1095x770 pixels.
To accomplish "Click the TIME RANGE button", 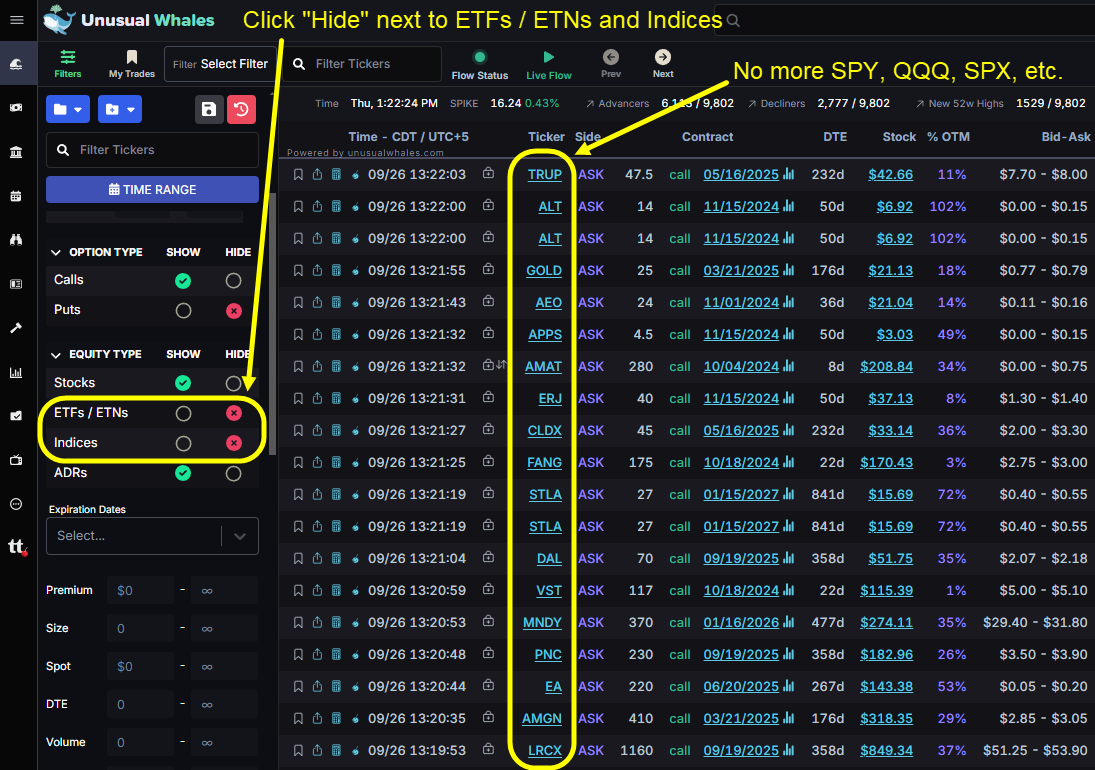I will (x=152, y=189).
